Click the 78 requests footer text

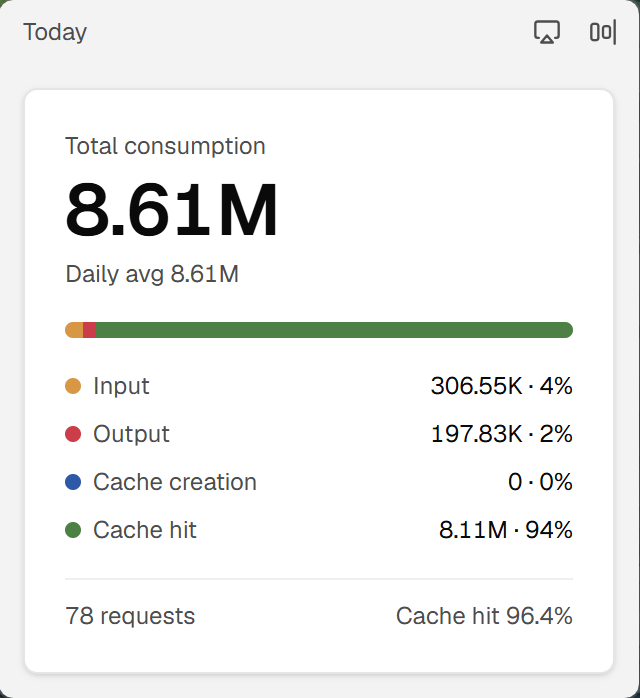pos(130,617)
